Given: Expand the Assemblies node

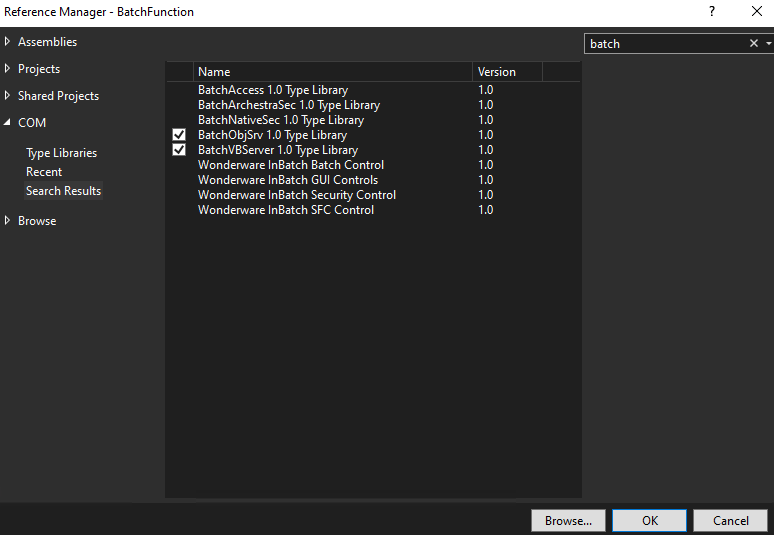Looking at the screenshot, I should click(7, 41).
